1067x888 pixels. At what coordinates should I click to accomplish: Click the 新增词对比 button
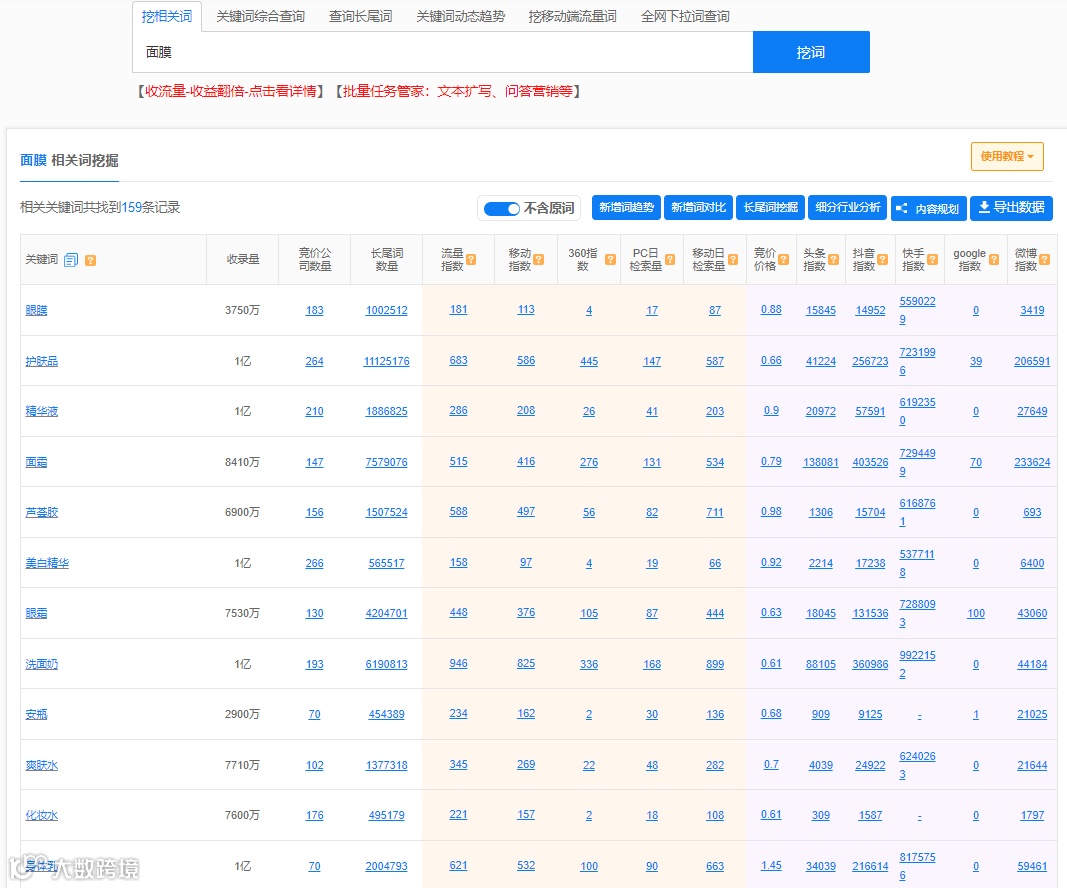coord(698,208)
